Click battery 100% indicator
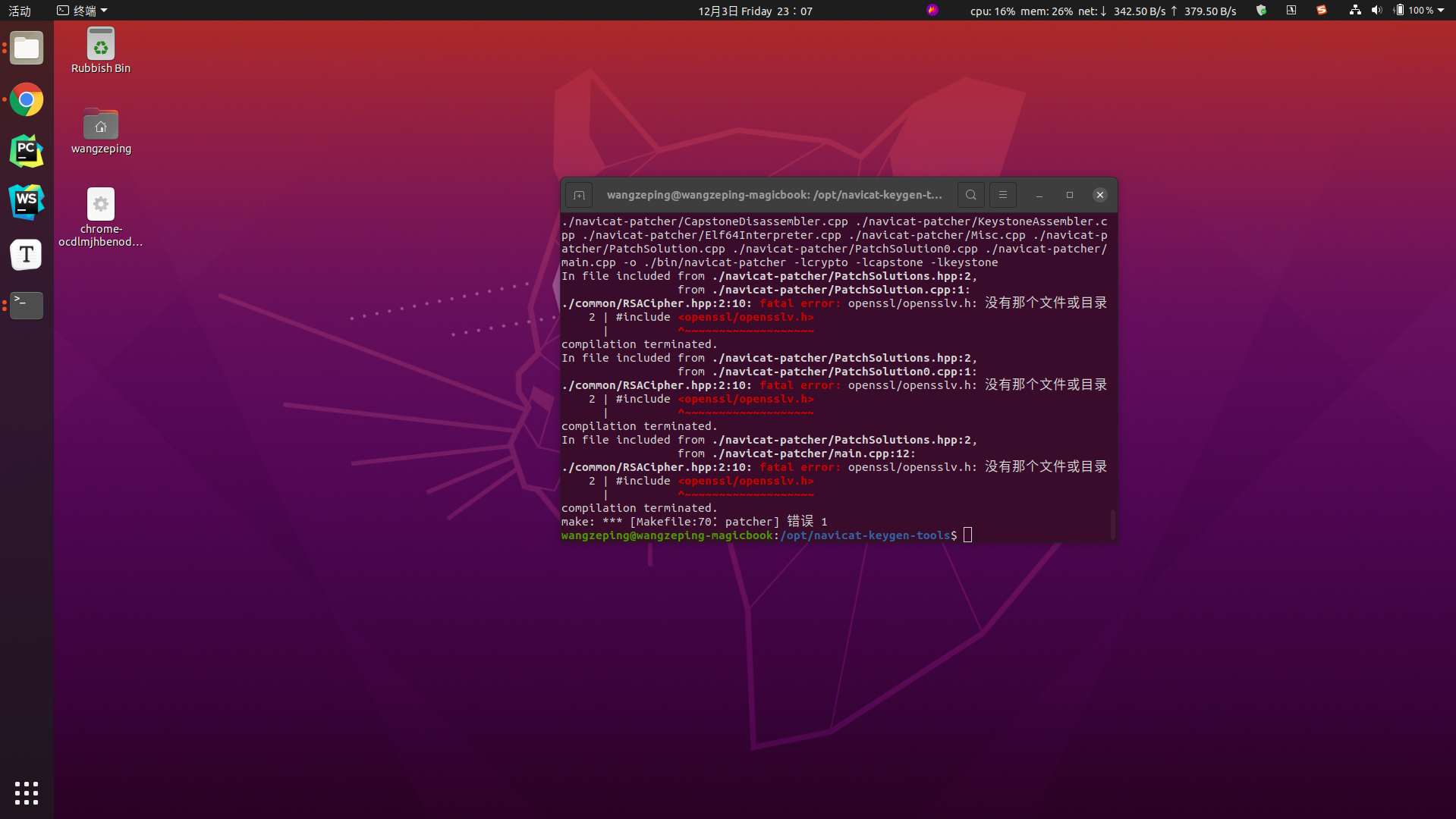The image size is (1456, 819). 1414,10
